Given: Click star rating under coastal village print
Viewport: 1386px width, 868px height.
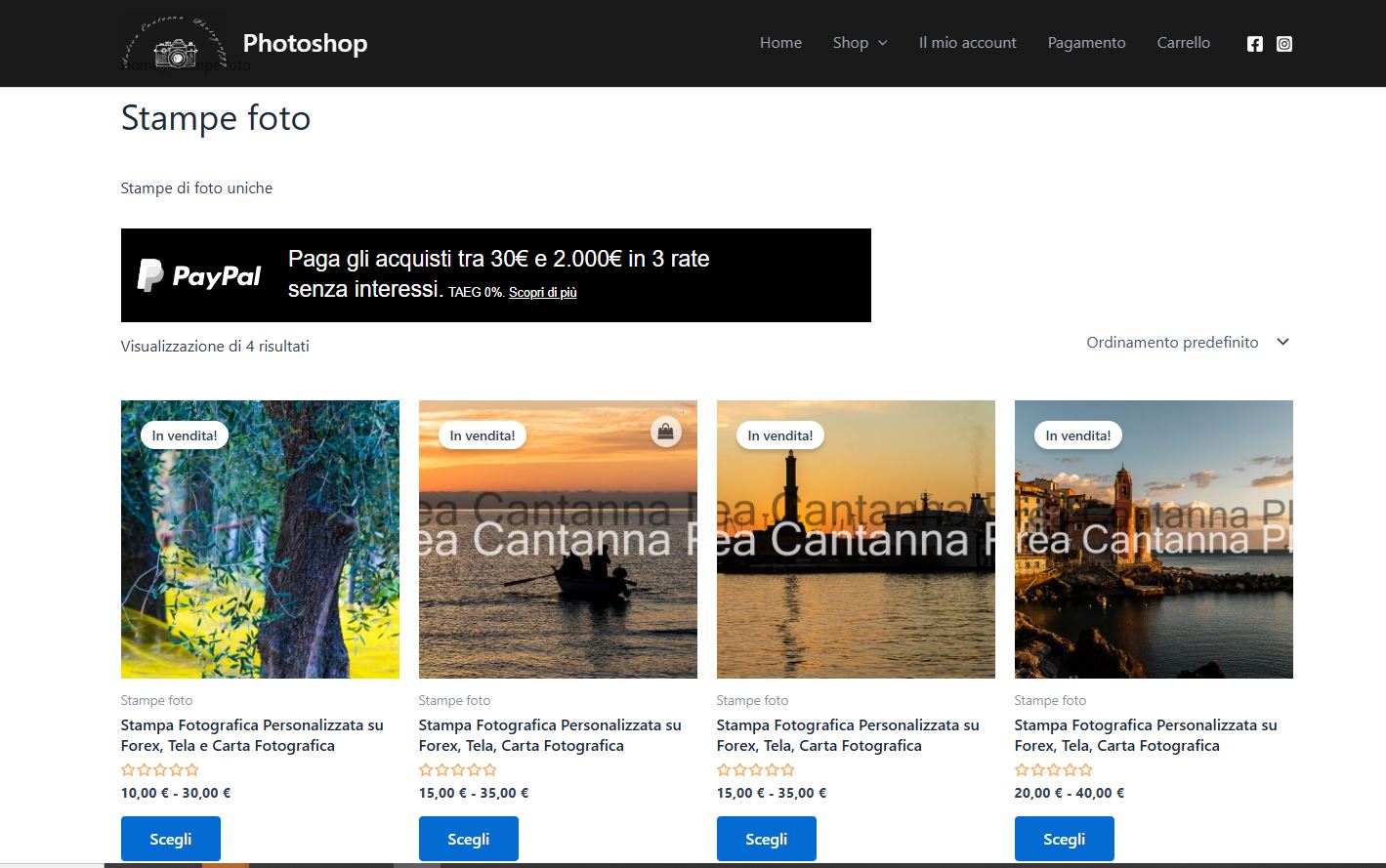Looking at the screenshot, I should pos(1053,770).
